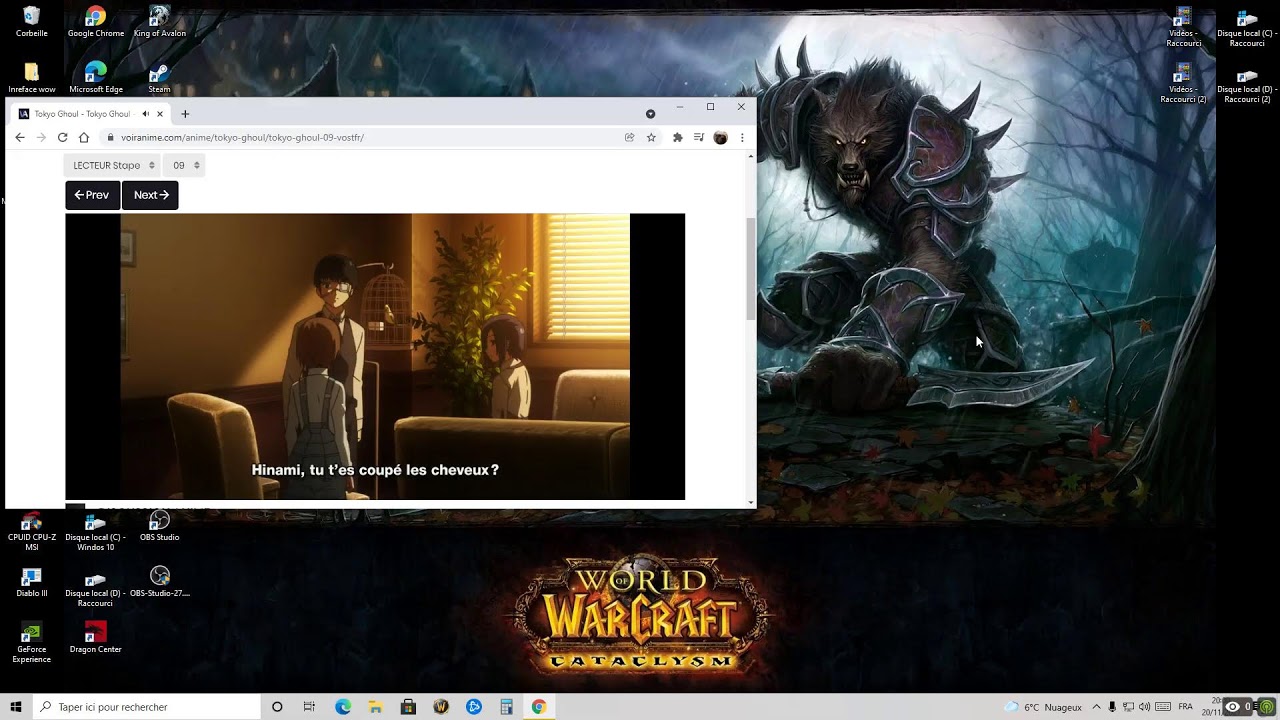Open Chrome's tab search dropdown arrow
The height and width of the screenshot is (720, 1280).
point(650,113)
